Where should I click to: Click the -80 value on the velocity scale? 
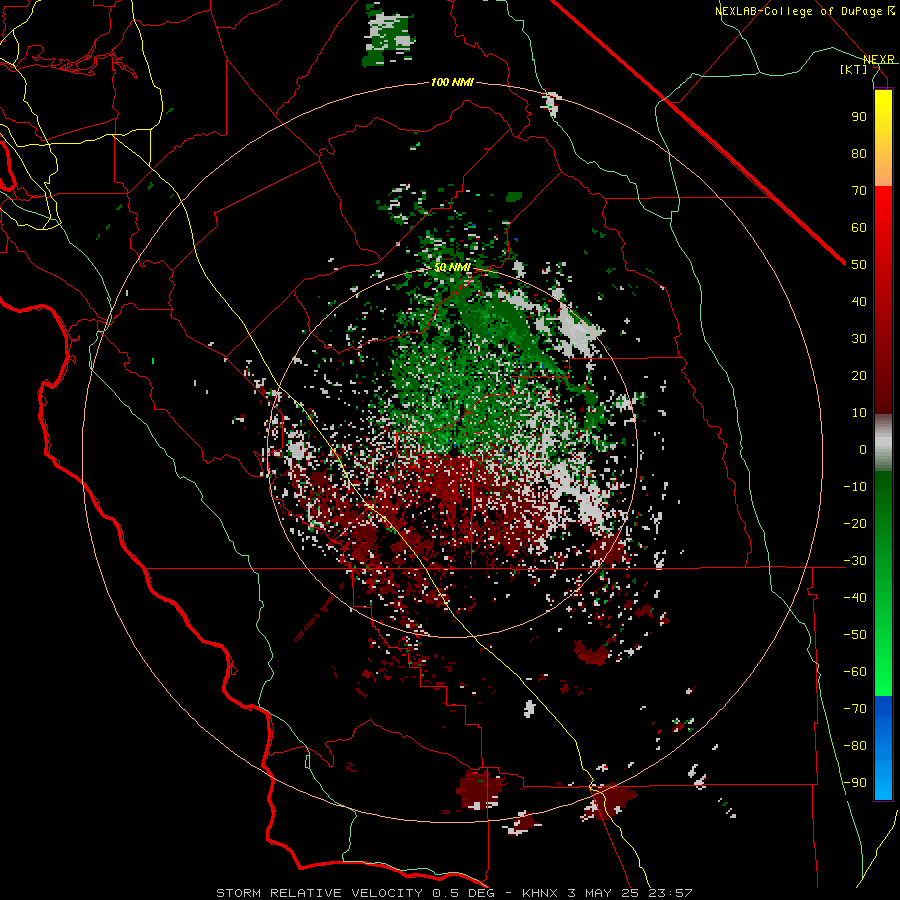tap(855, 746)
